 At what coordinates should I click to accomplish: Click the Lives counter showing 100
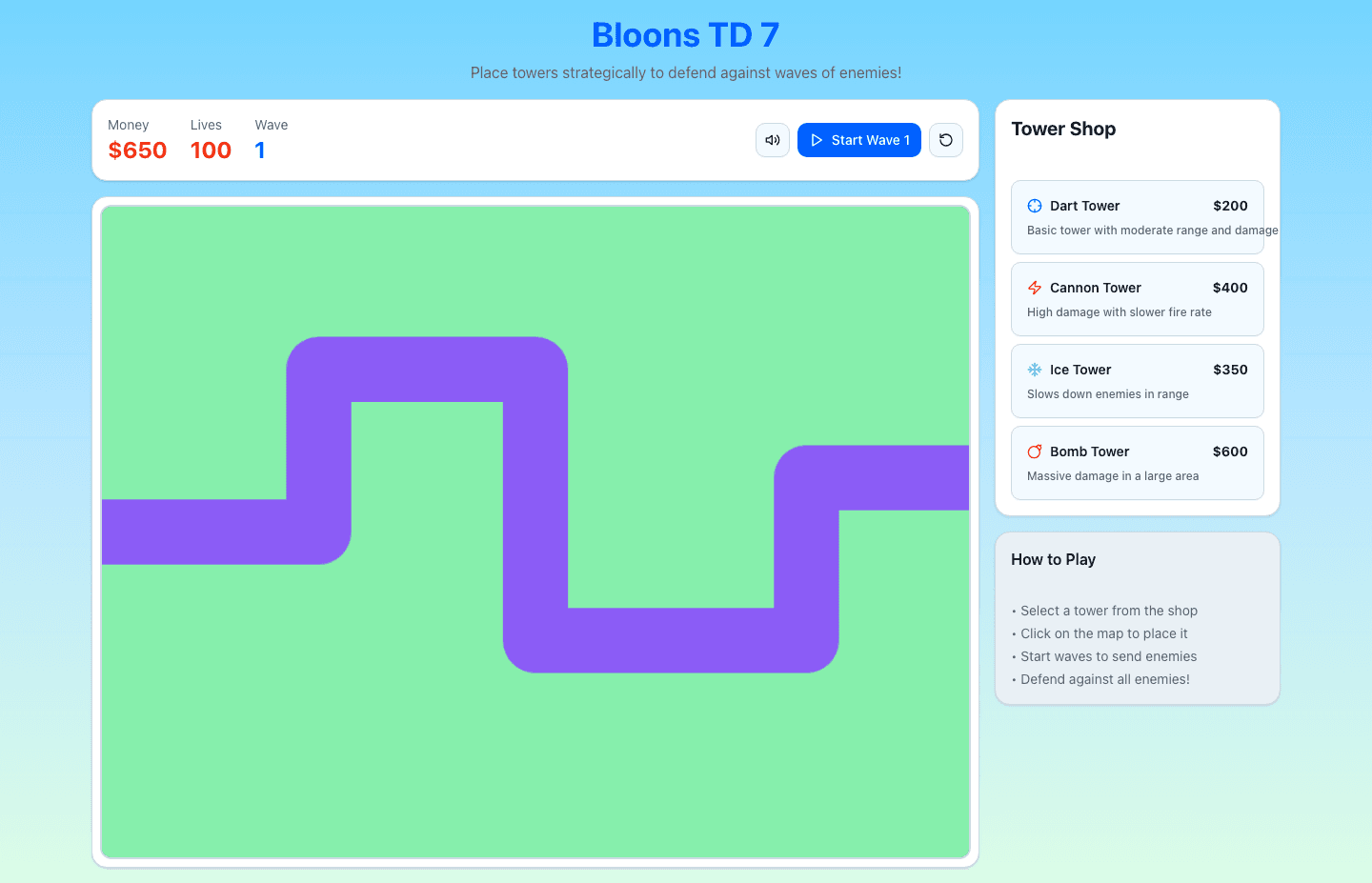pyautogui.click(x=210, y=150)
